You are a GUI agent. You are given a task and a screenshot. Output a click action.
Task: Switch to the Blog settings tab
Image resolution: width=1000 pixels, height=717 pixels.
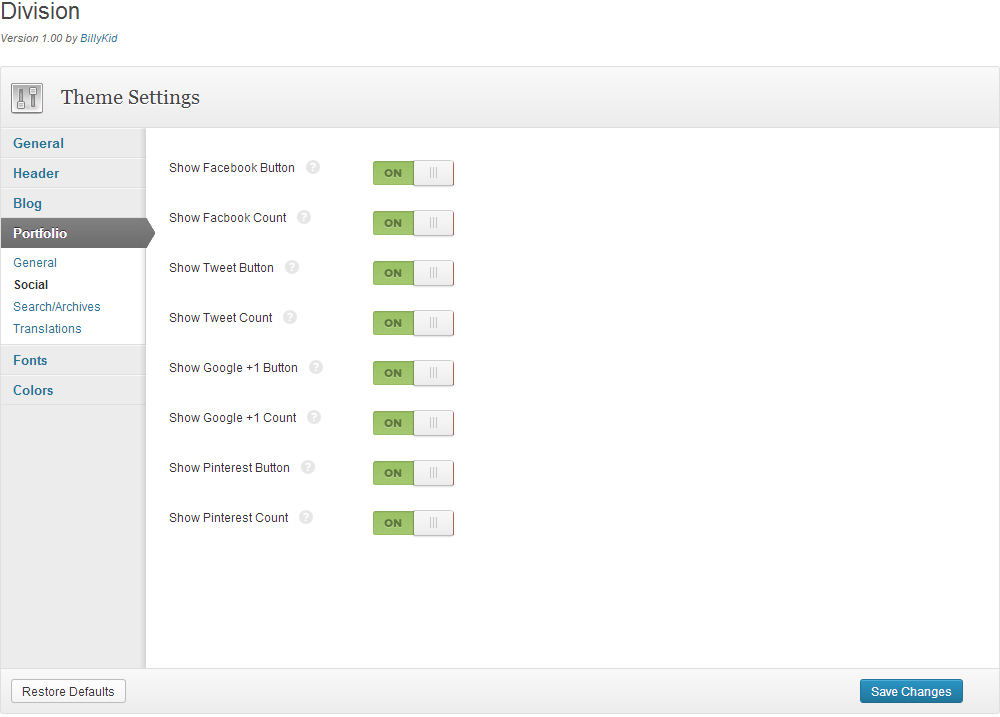pos(73,203)
